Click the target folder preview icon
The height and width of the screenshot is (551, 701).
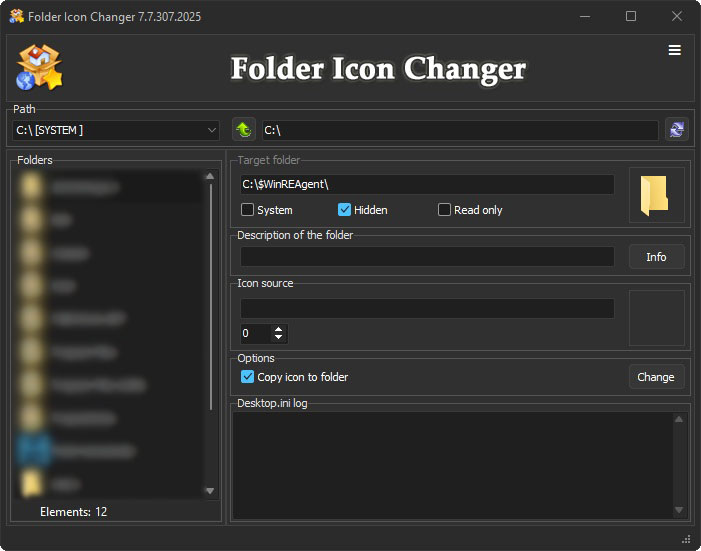(x=656, y=195)
